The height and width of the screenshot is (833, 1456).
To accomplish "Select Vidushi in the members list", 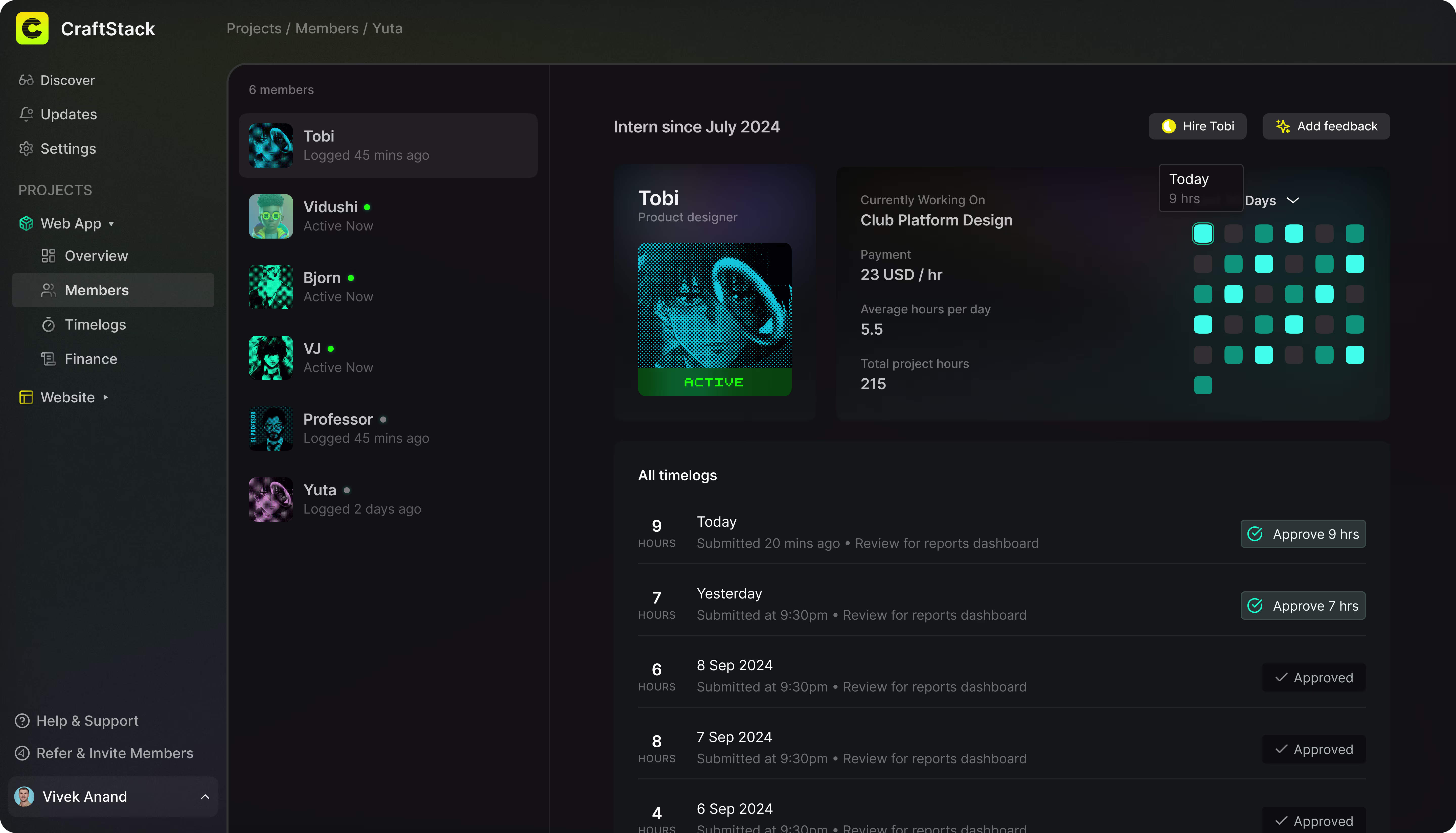I will point(388,216).
